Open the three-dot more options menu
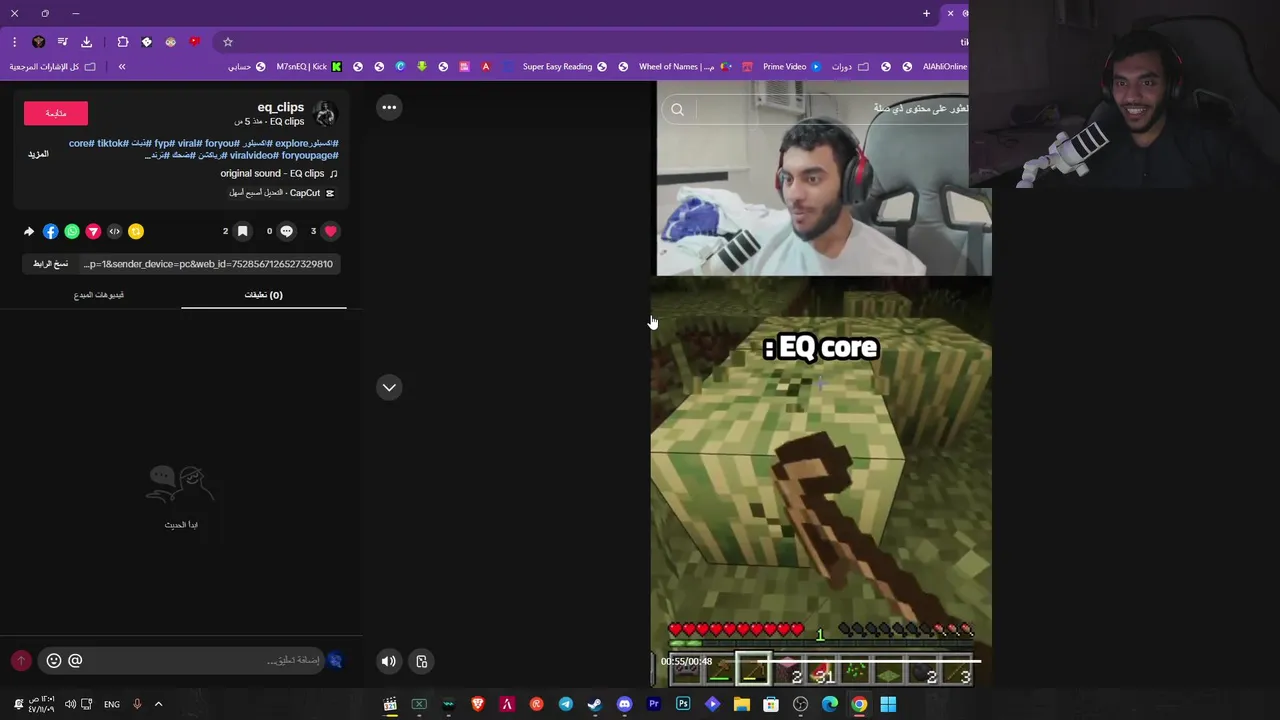The height and width of the screenshot is (720, 1280). 389,107
